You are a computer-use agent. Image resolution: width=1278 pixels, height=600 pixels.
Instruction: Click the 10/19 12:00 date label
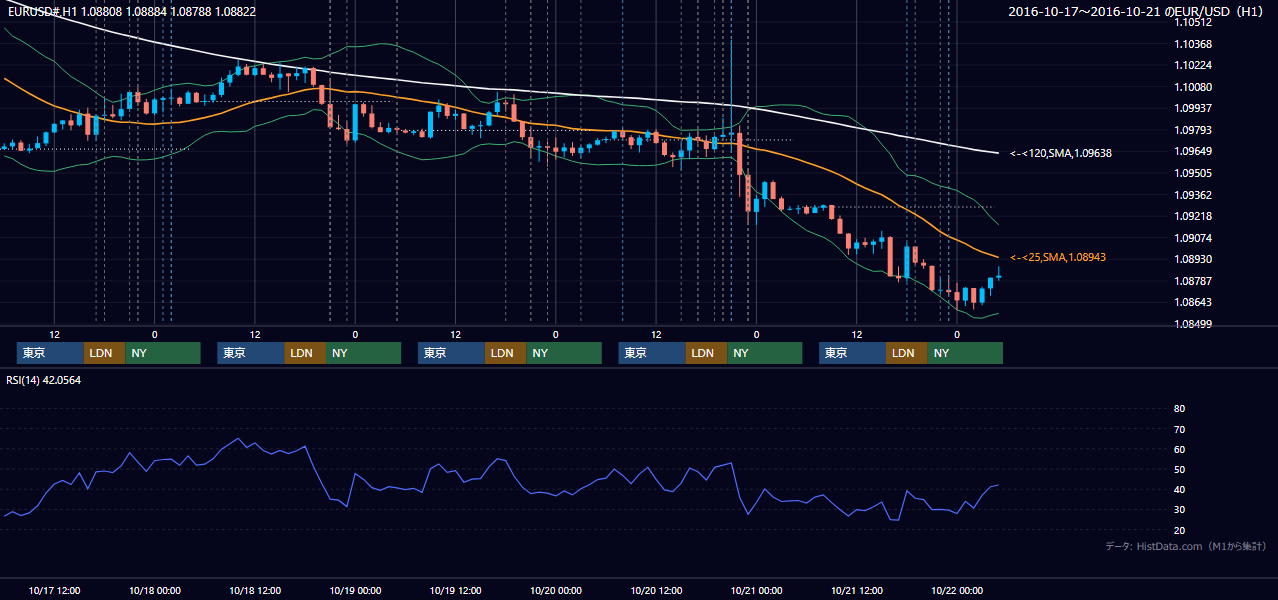click(456, 590)
